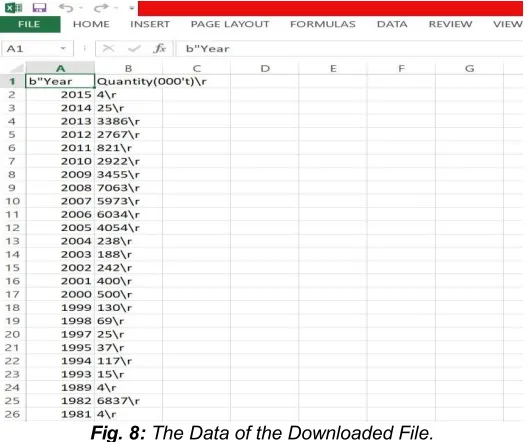
Task: Redo the last action
Action: point(101,7)
